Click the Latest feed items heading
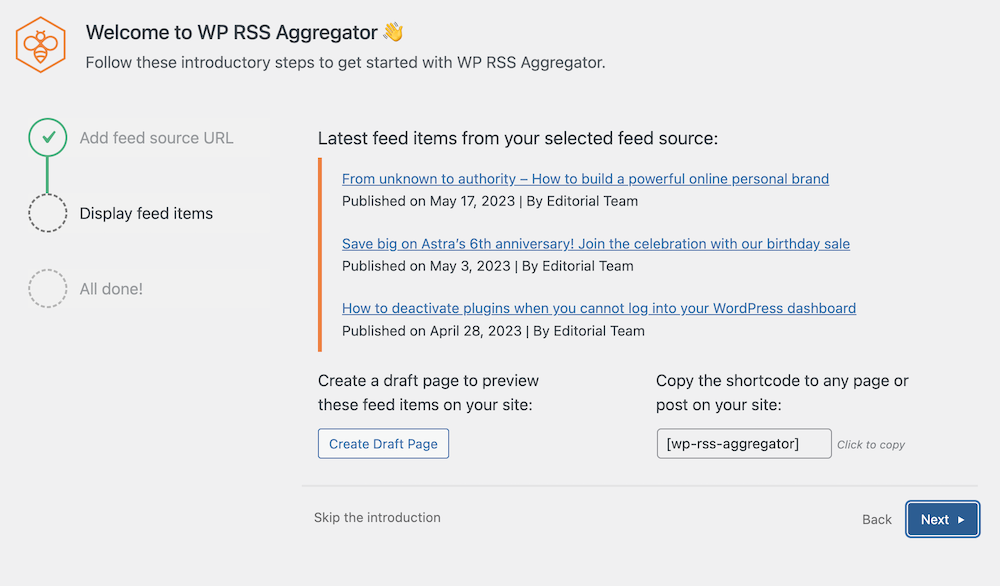Viewport: 1000px width, 586px height. click(x=518, y=138)
